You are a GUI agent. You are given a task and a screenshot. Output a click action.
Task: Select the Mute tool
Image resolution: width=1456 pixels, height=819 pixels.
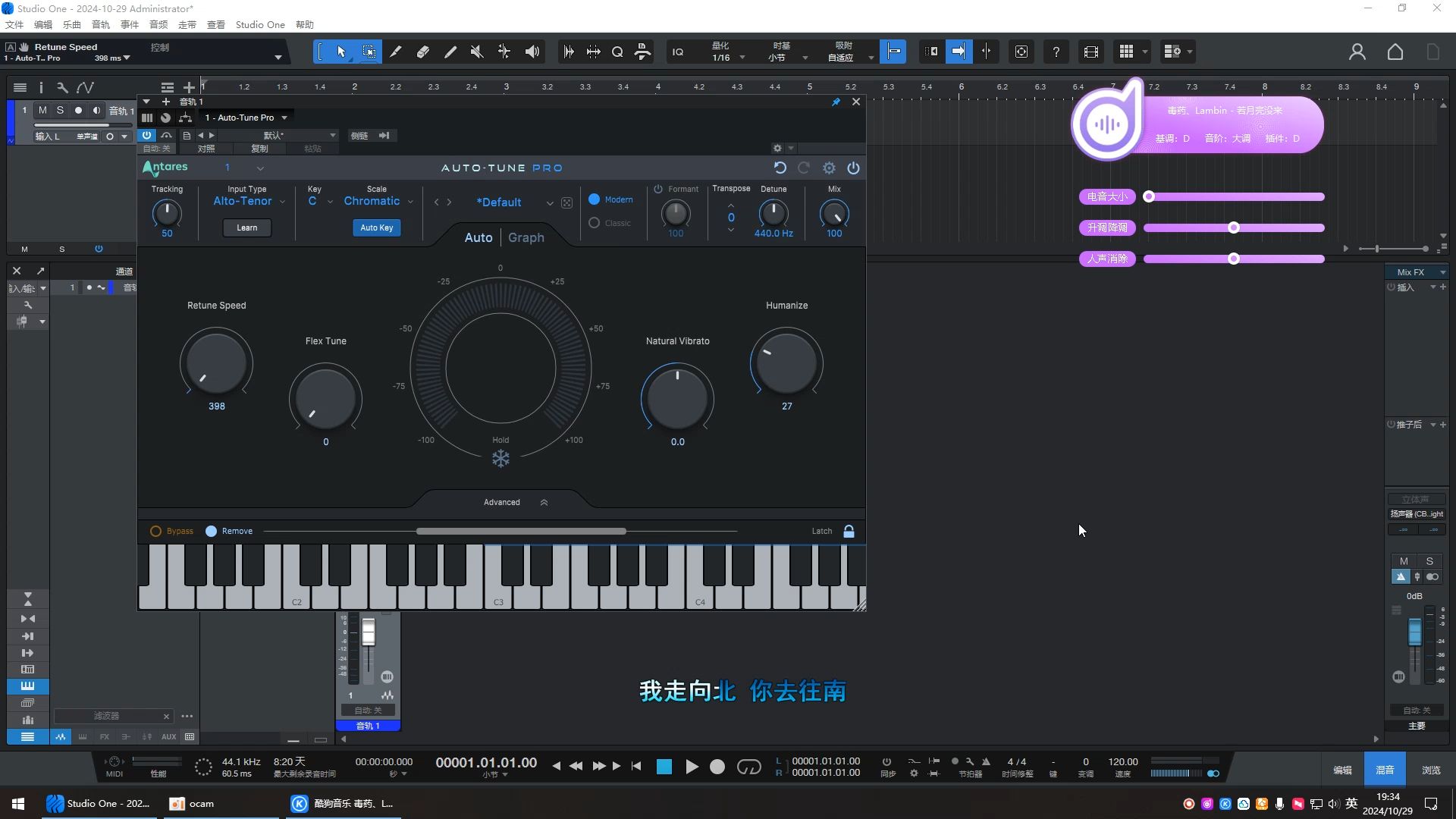[x=477, y=52]
